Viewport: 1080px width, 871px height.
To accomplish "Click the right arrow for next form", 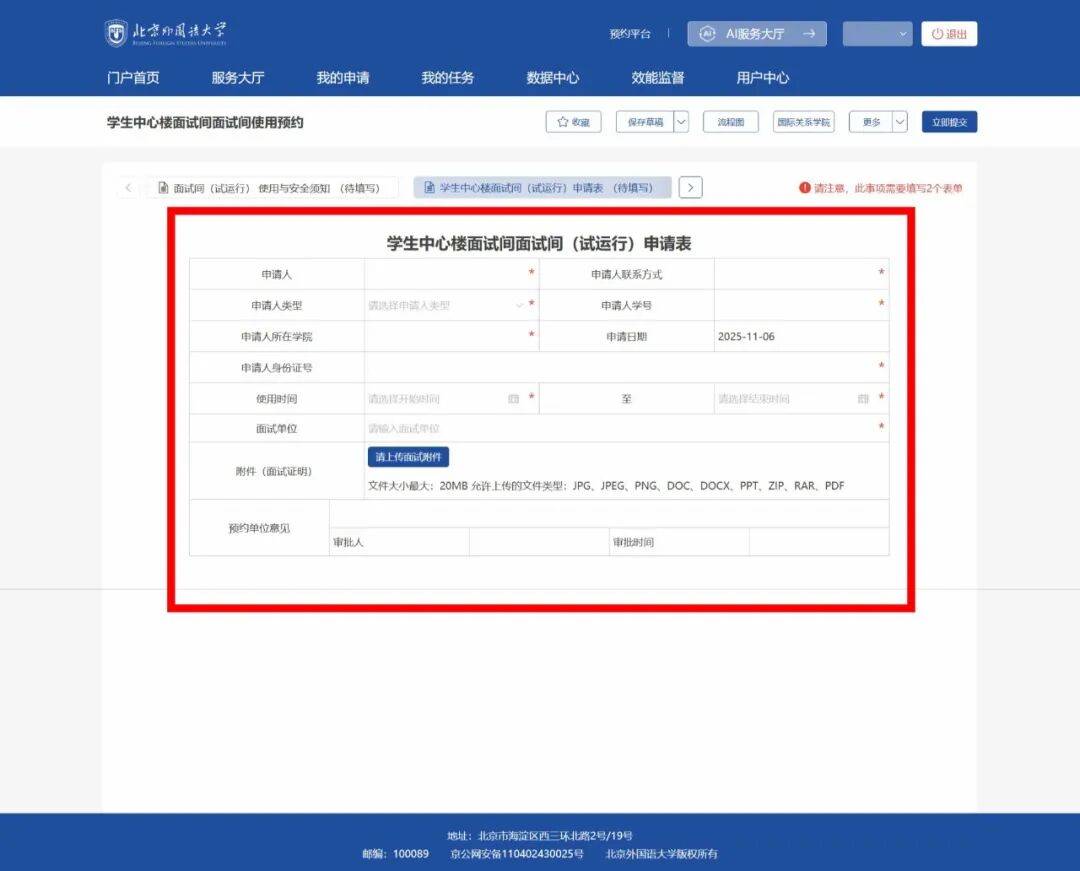I will [690, 188].
